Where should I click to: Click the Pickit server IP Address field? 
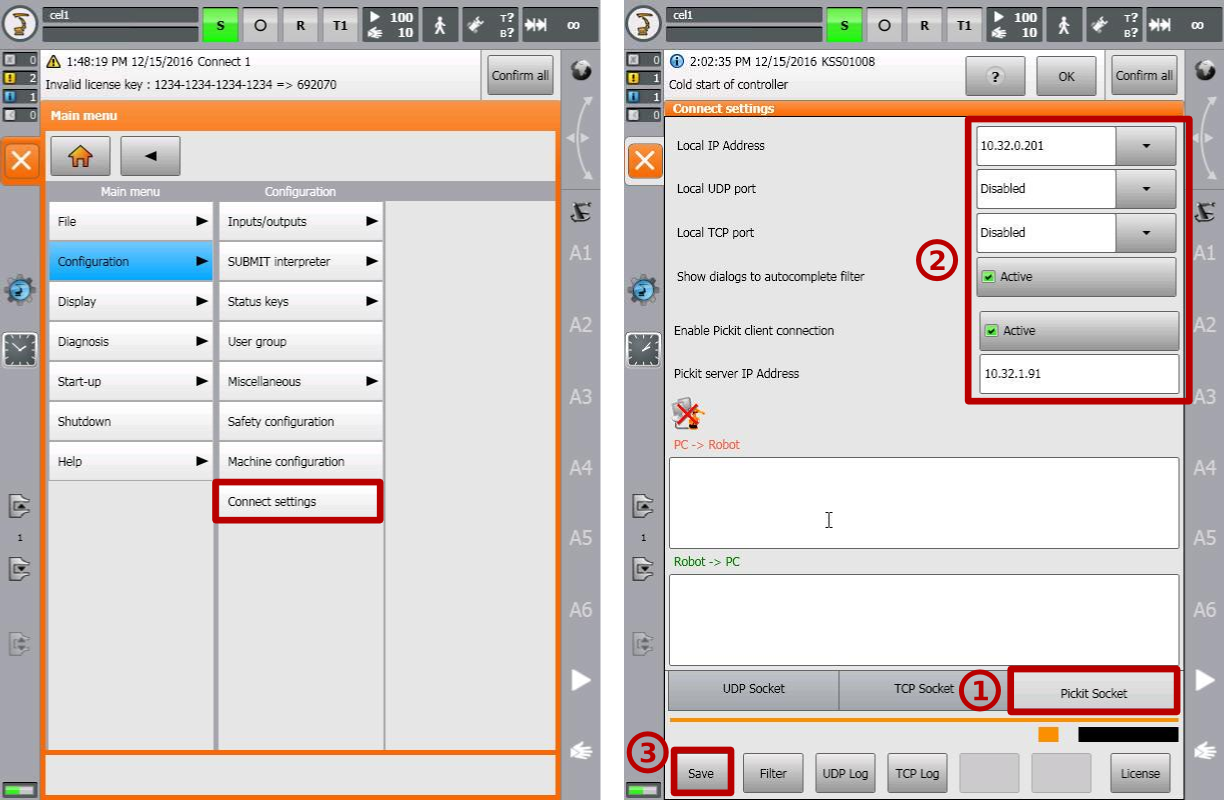coord(1078,374)
